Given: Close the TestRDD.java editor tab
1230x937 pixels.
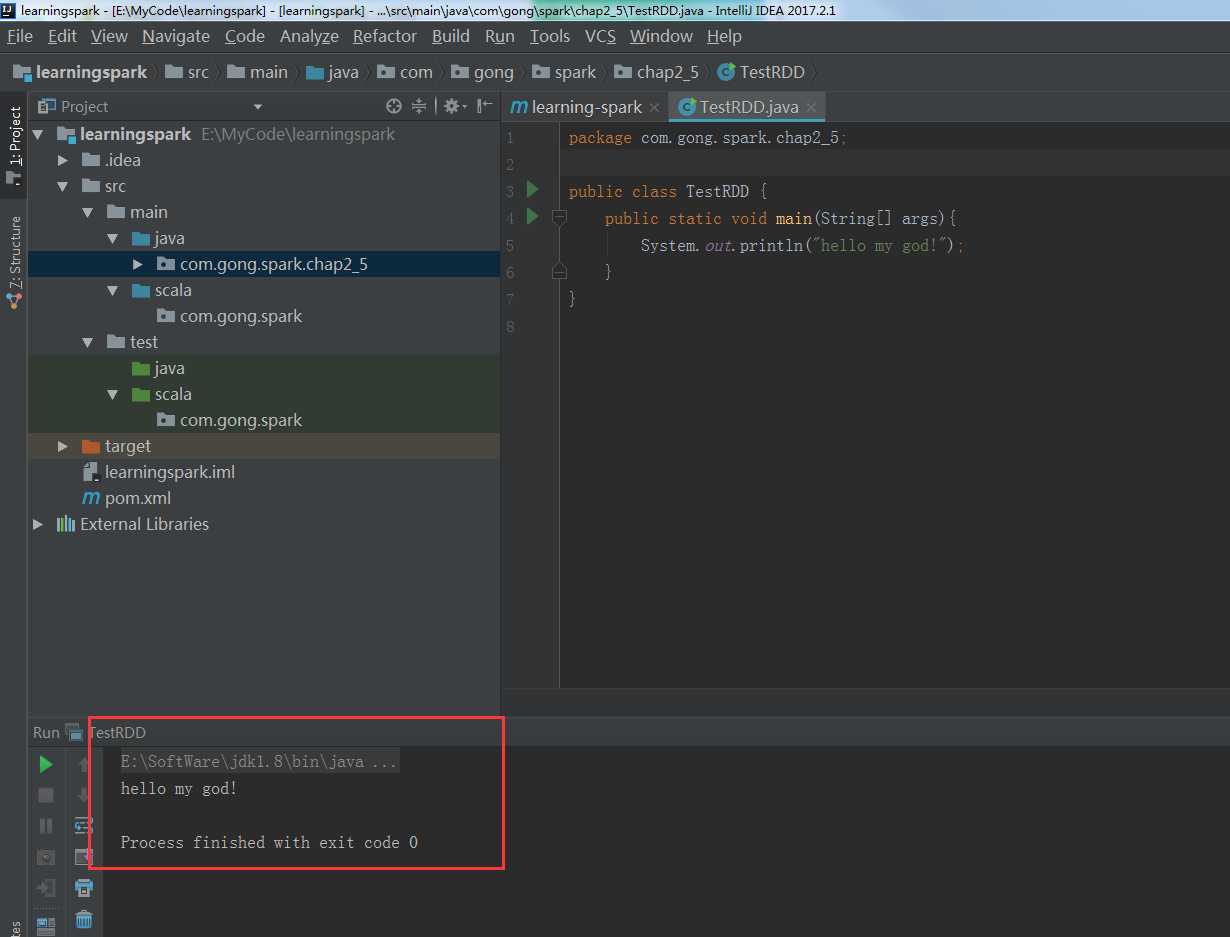Looking at the screenshot, I should click(811, 107).
